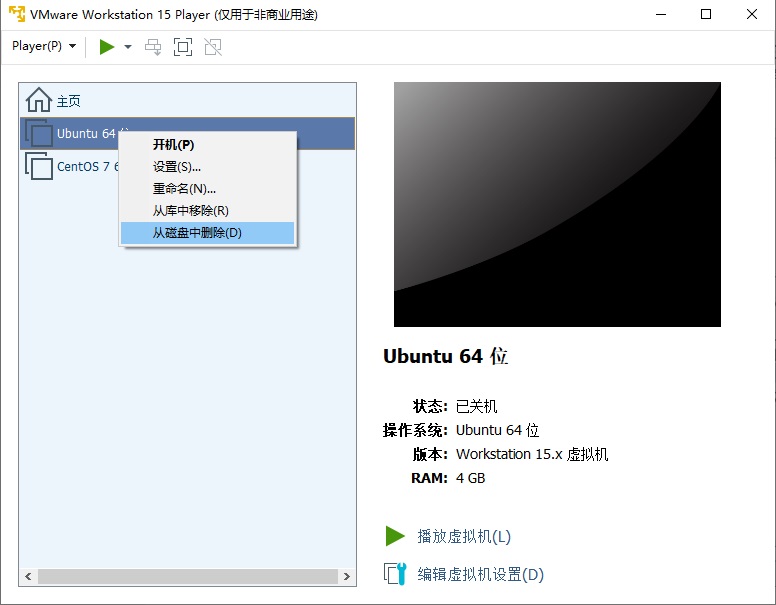Click library scrollbar left arrow
776x605 pixels.
pos(28,576)
